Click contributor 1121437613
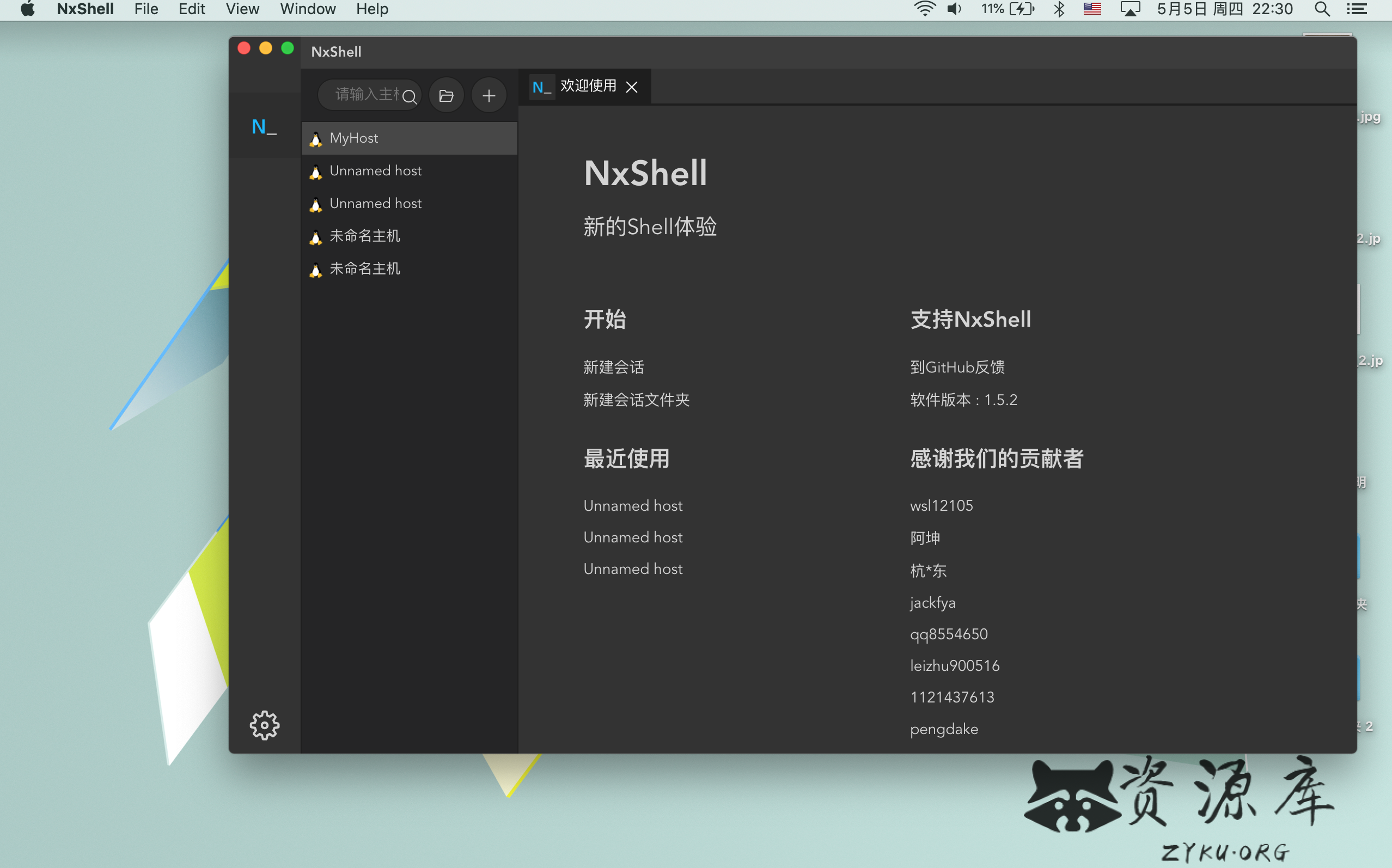 [x=952, y=698]
